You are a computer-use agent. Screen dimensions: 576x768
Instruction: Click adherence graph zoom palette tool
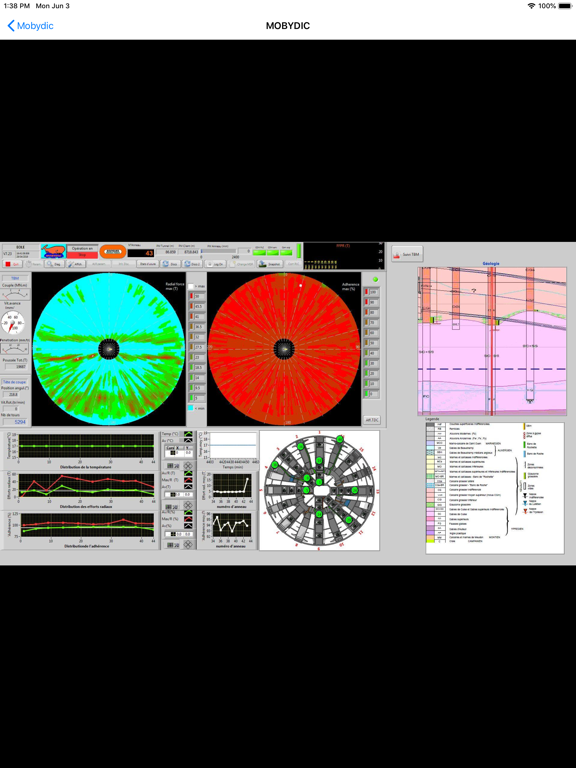pyautogui.click(x=173, y=545)
